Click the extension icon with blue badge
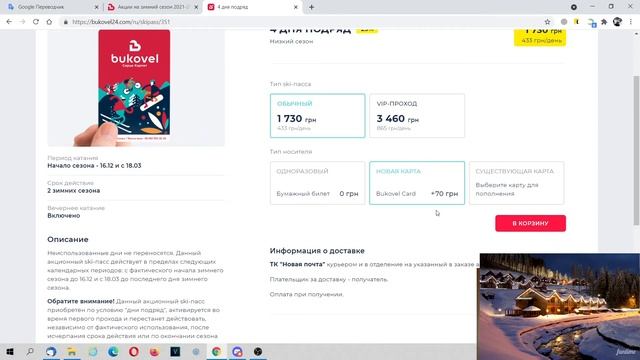The image size is (640, 360). coord(591,23)
